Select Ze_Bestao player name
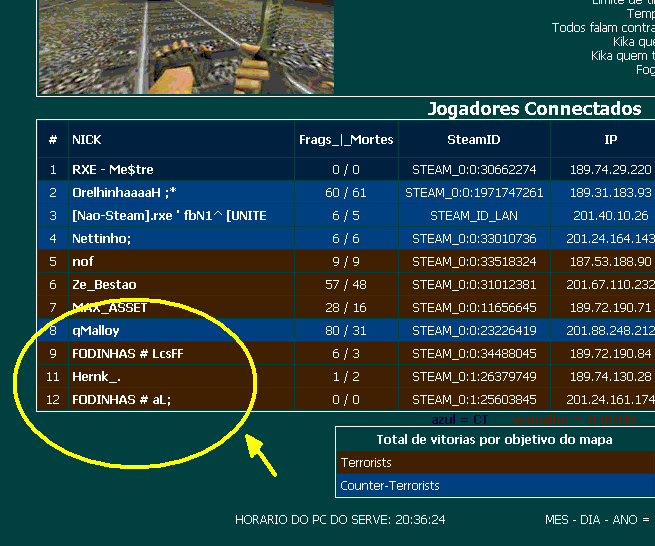 click(104, 284)
